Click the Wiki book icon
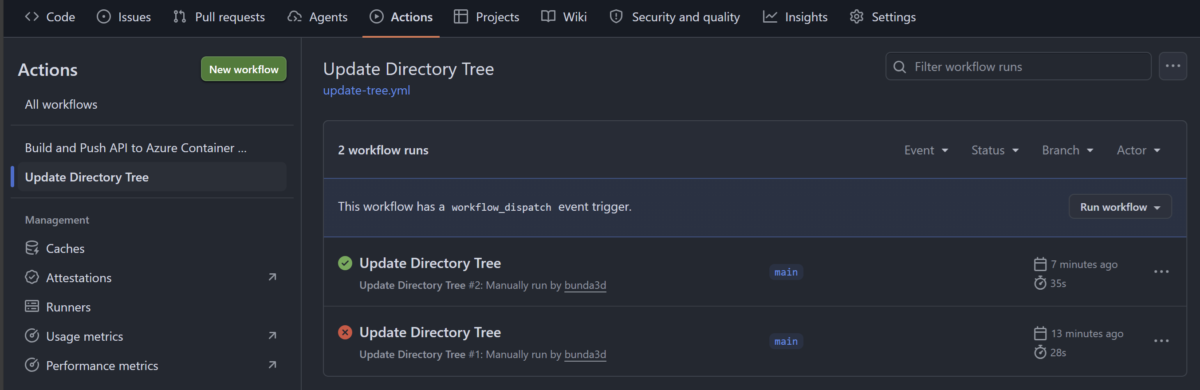The image size is (1200, 390). pyautogui.click(x=548, y=17)
